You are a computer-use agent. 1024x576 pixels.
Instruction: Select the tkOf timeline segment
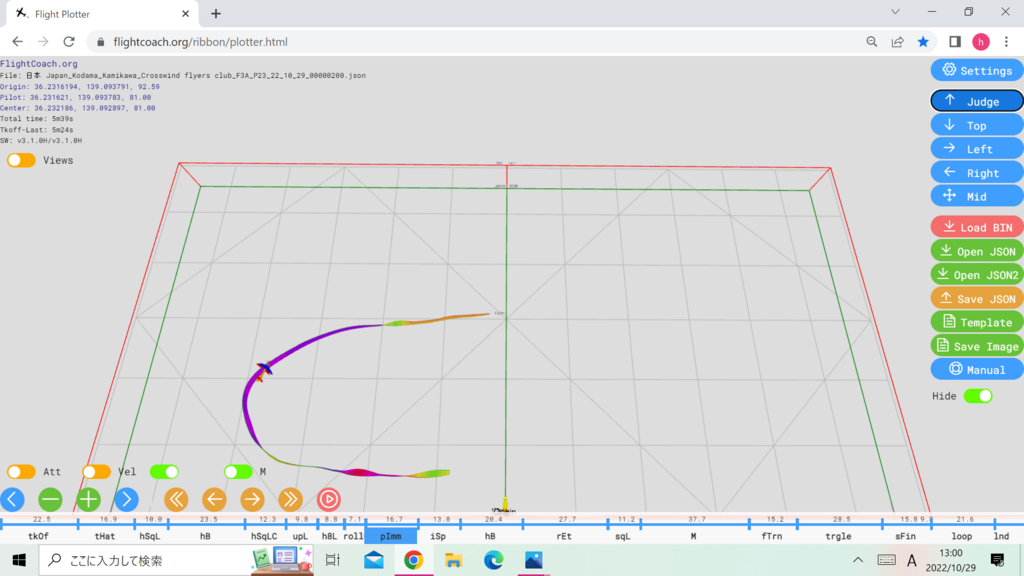coord(39,536)
